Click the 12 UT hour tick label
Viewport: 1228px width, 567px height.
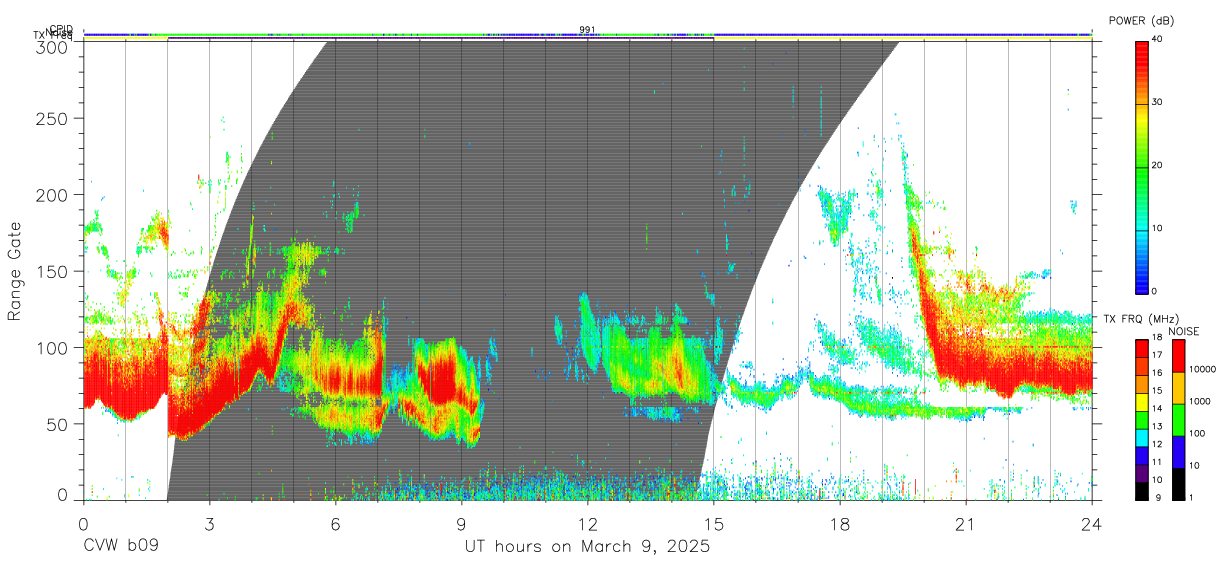click(x=587, y=524)
